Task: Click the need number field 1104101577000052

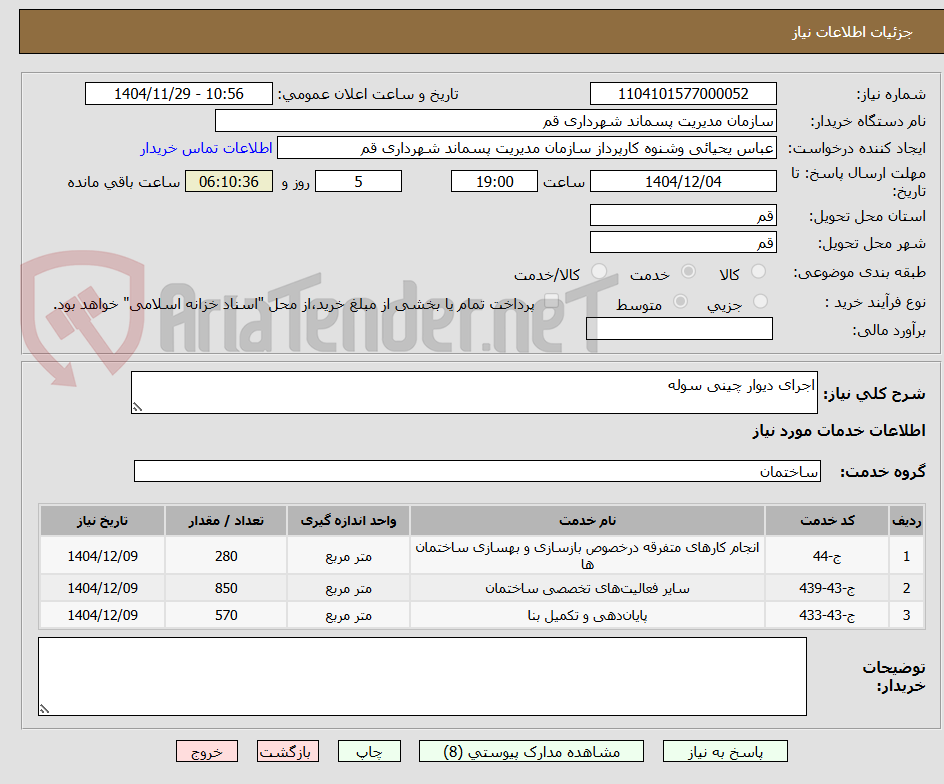Action: click(x=683, y=94)
